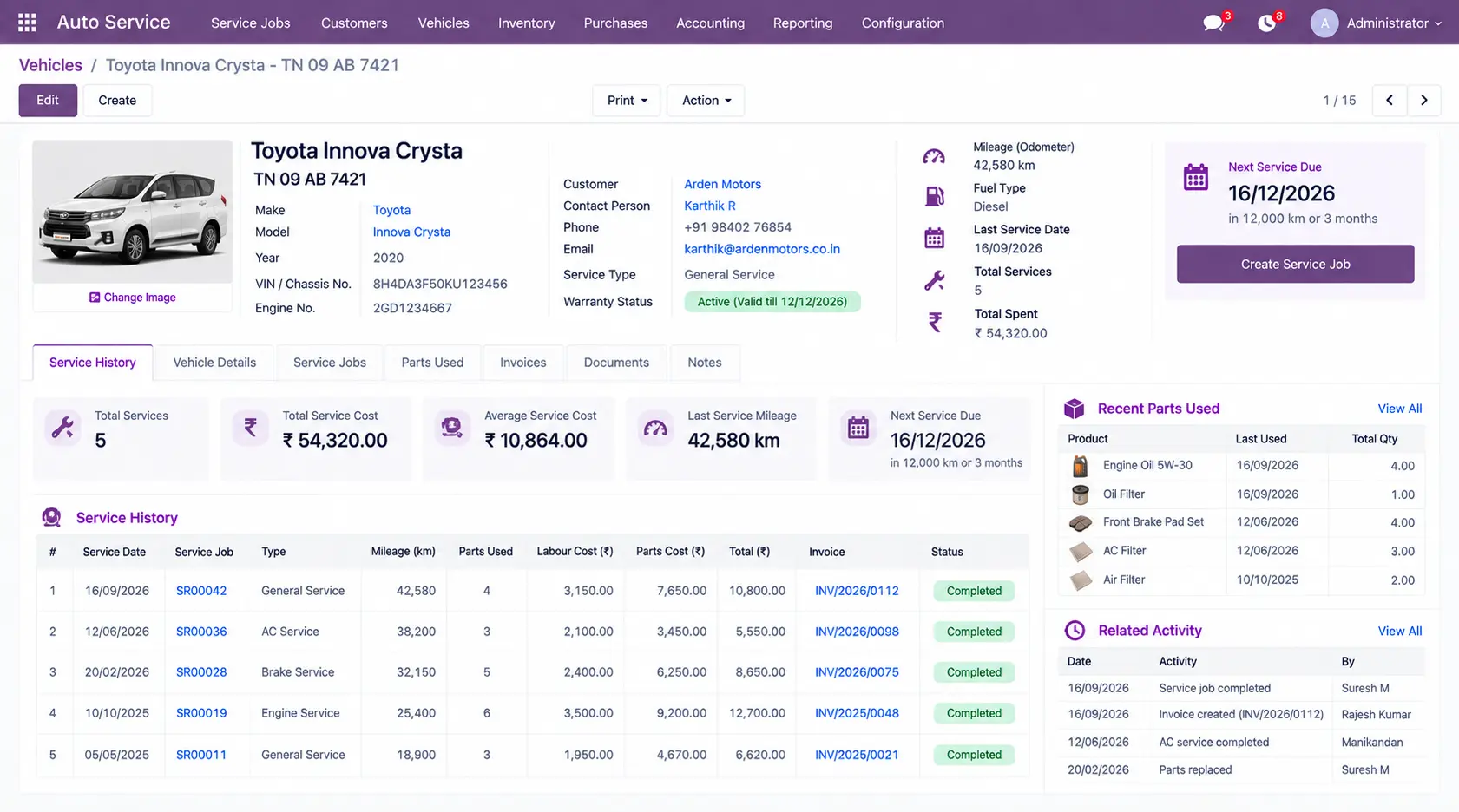Open the Accounting menu
1459x812 pixels.
pos(710,23)
